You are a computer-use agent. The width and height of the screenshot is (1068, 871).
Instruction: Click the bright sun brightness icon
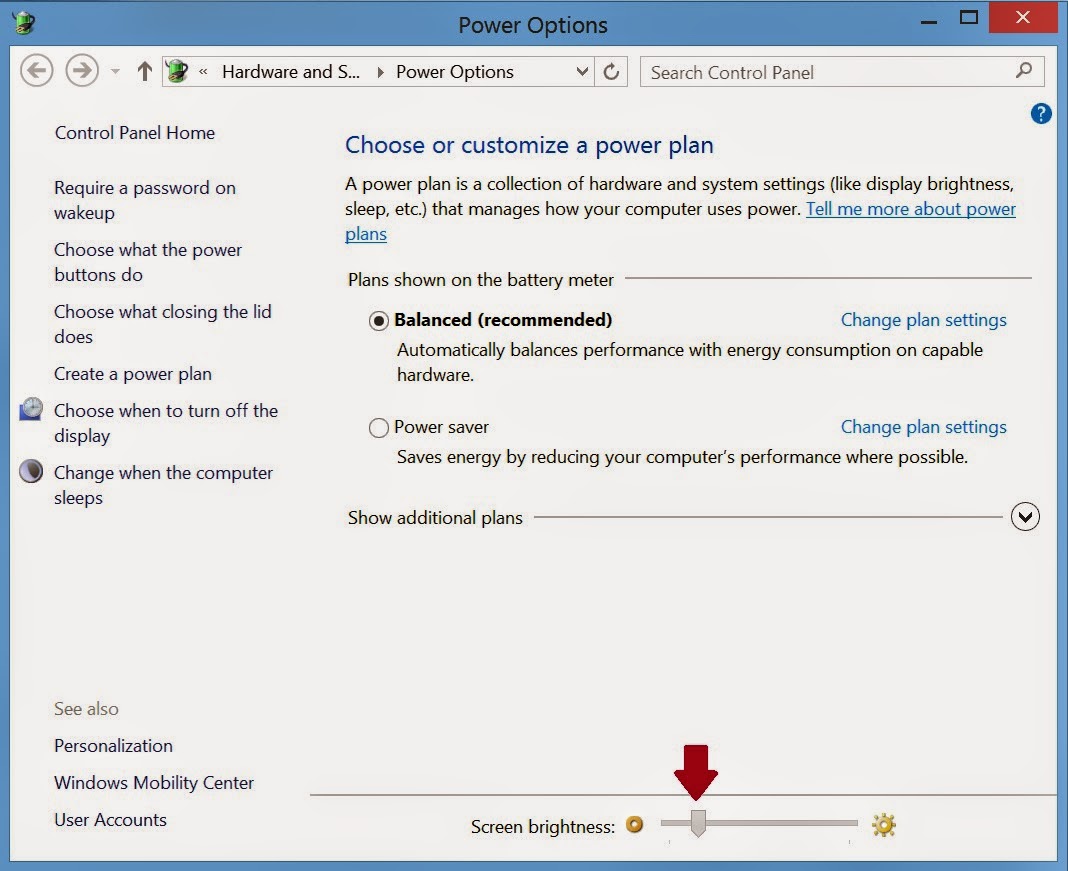[x=883, y=825]
